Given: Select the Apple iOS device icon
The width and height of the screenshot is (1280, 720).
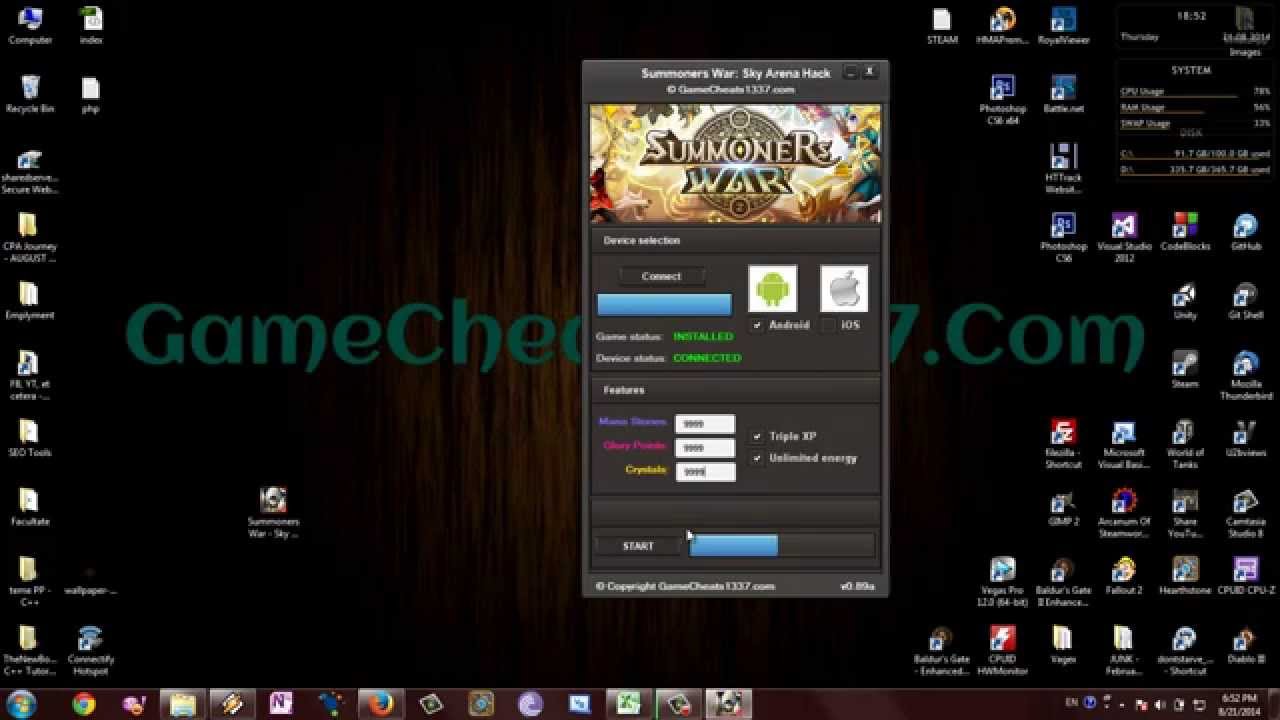Looking at the screenshot, I should [x=844, y=289].
